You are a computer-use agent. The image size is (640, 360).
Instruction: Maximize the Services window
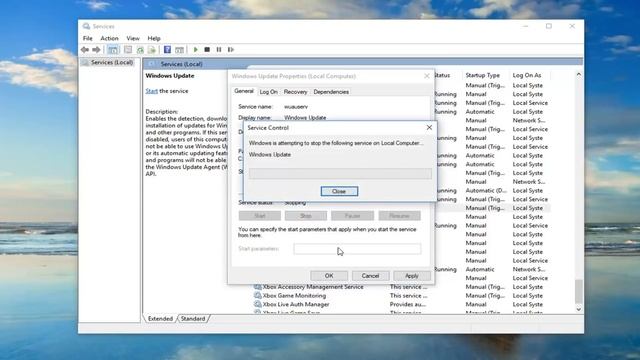tap(549, 26)
